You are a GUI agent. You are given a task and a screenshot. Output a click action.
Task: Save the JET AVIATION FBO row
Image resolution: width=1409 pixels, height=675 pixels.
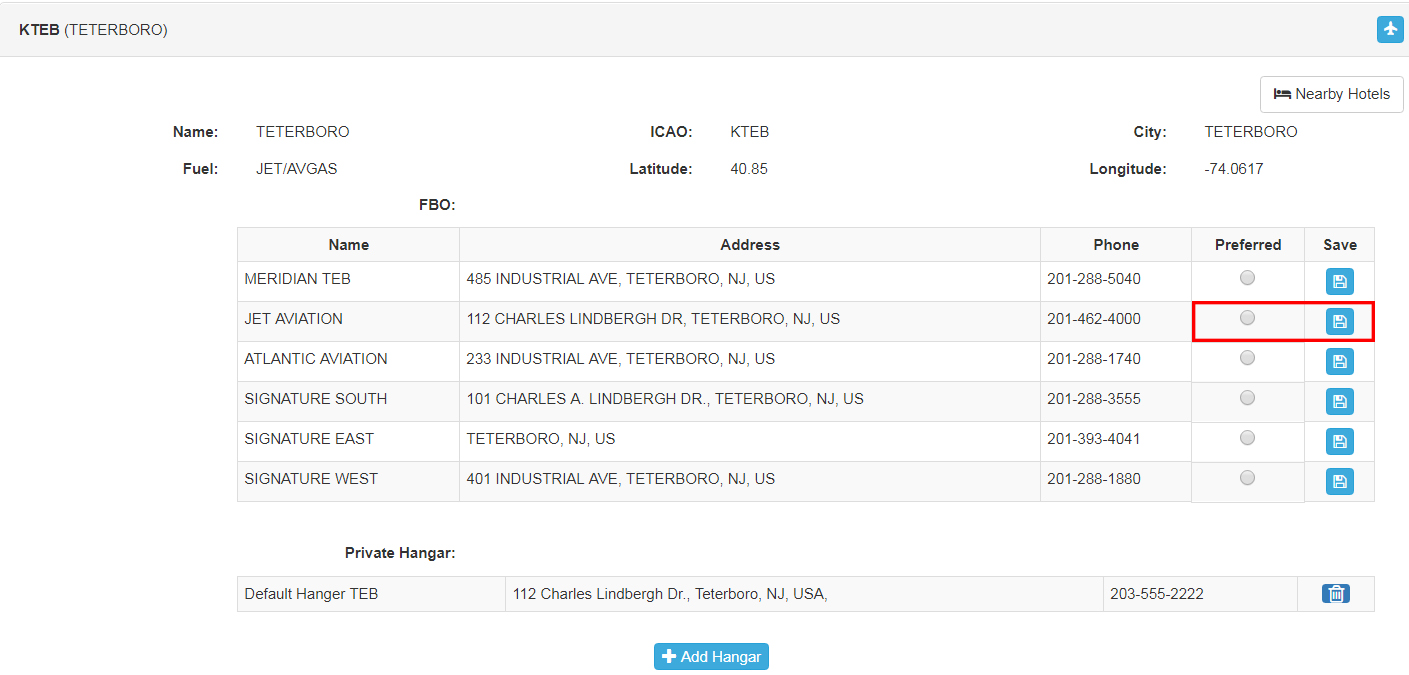(1340, 322)
